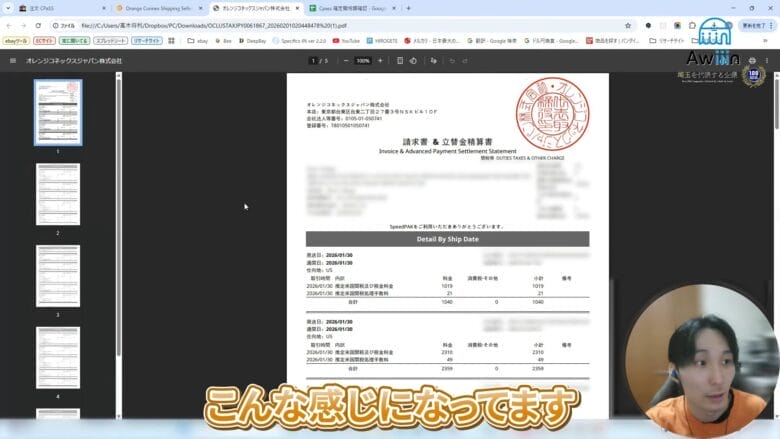Select the オレンジコネックスジャパン株式会社 tab
The height and width of the screenshot is (439, 780).
(255, 8)
